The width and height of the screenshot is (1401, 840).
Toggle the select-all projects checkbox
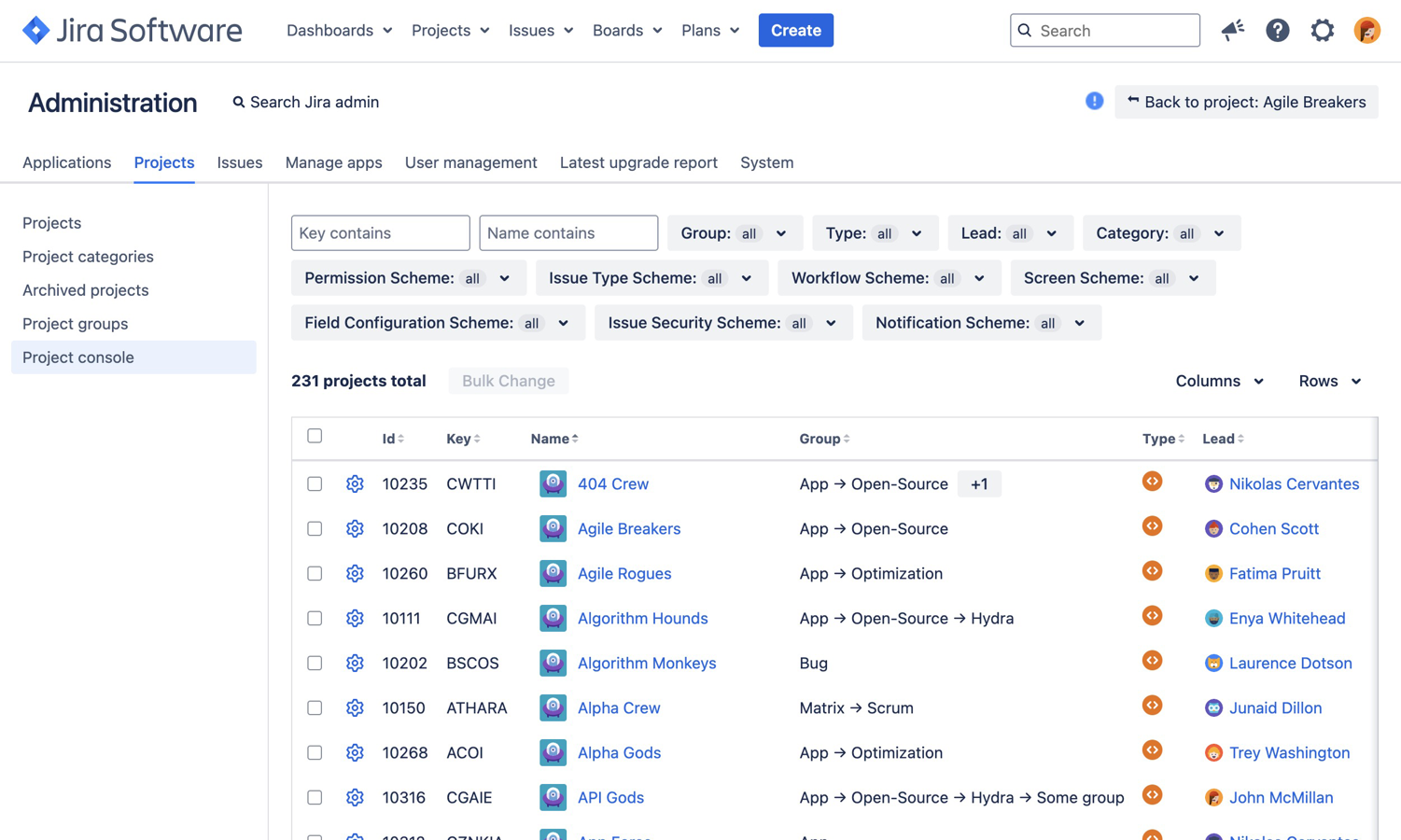(315, 436)
